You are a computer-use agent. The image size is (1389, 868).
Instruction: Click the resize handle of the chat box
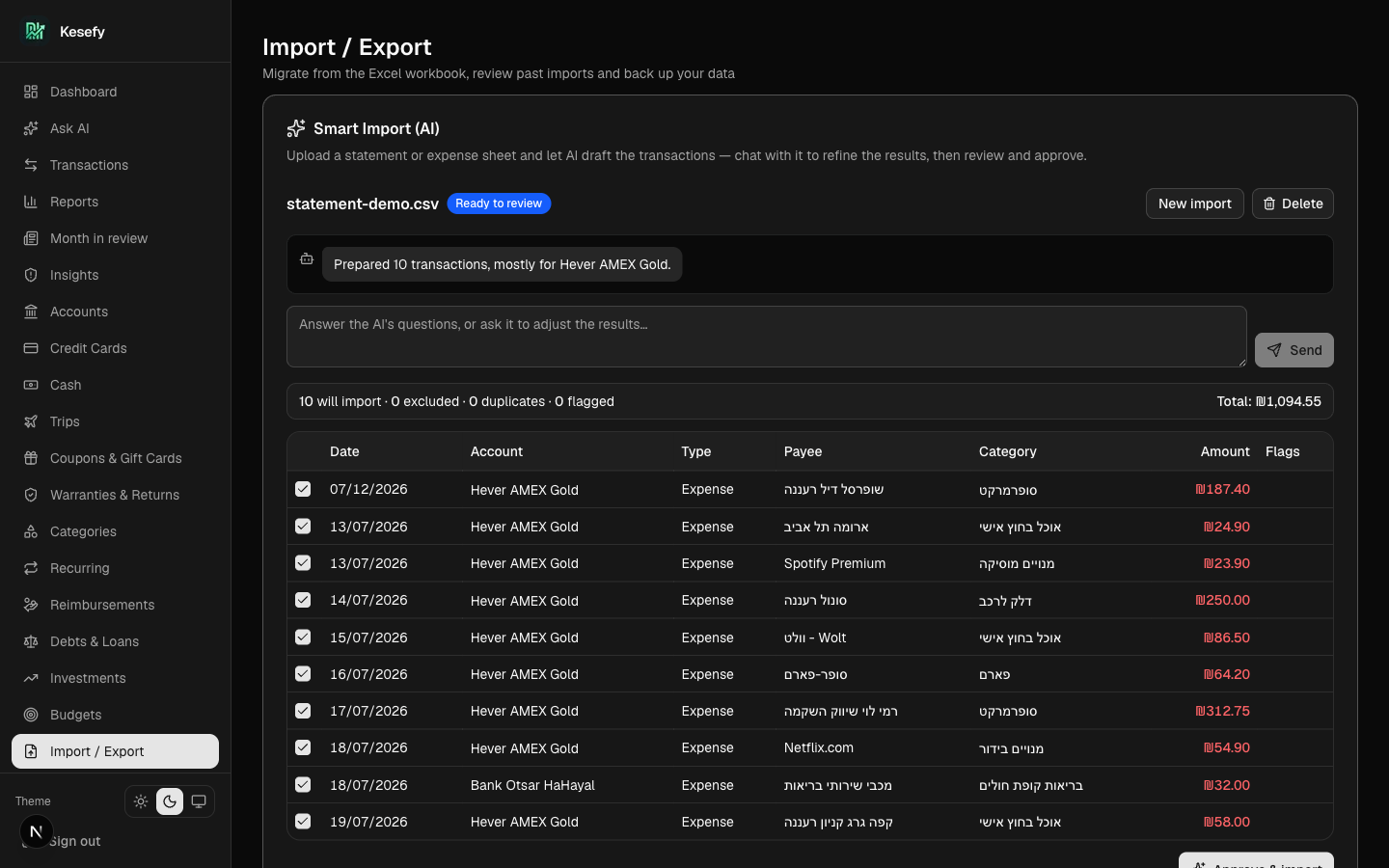[x=1240, y=361]
